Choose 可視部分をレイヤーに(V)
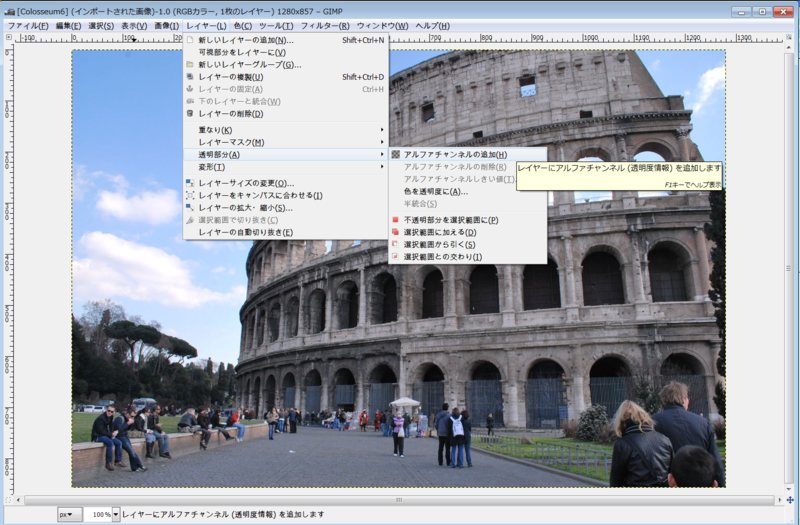 click(286, 52)
